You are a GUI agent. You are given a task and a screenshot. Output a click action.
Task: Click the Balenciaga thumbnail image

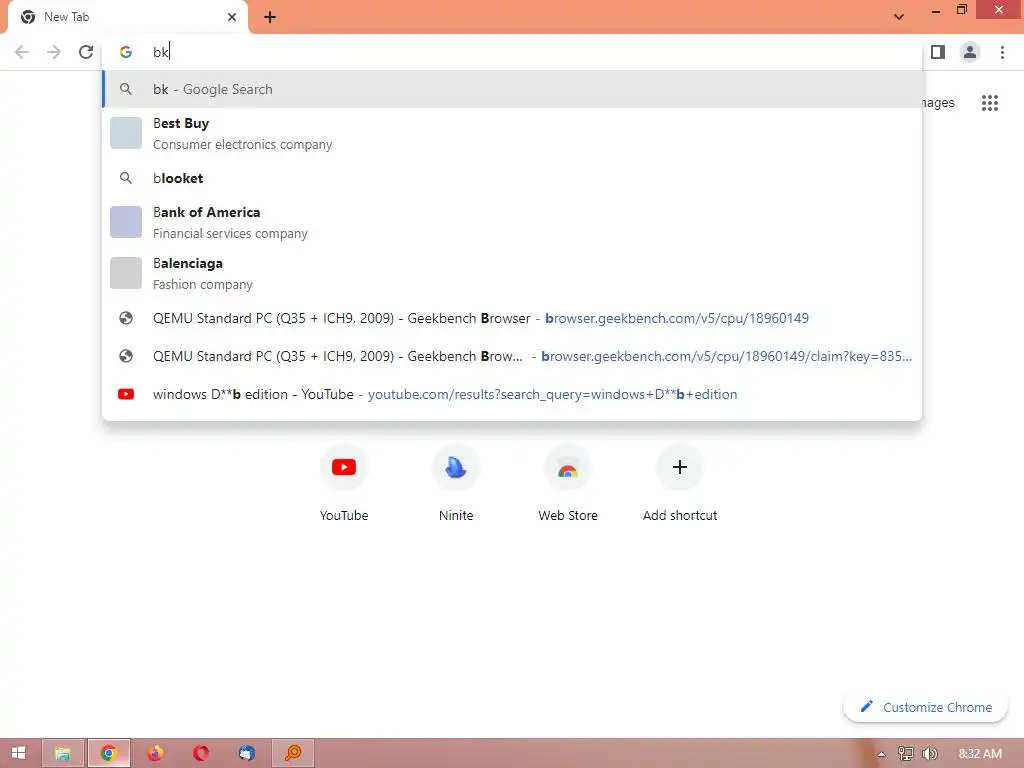pos(126,273)
